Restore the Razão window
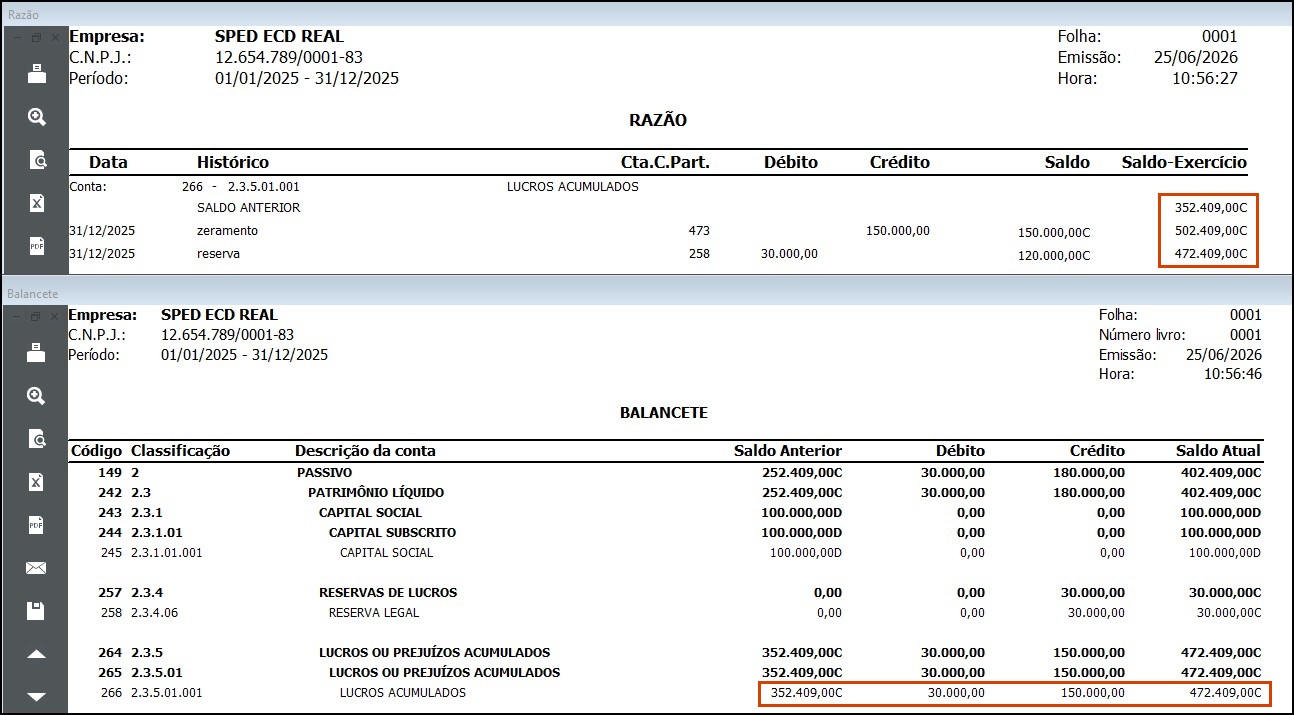Image resolution: width=1294 pixels, height=715 pixels. 36,37
